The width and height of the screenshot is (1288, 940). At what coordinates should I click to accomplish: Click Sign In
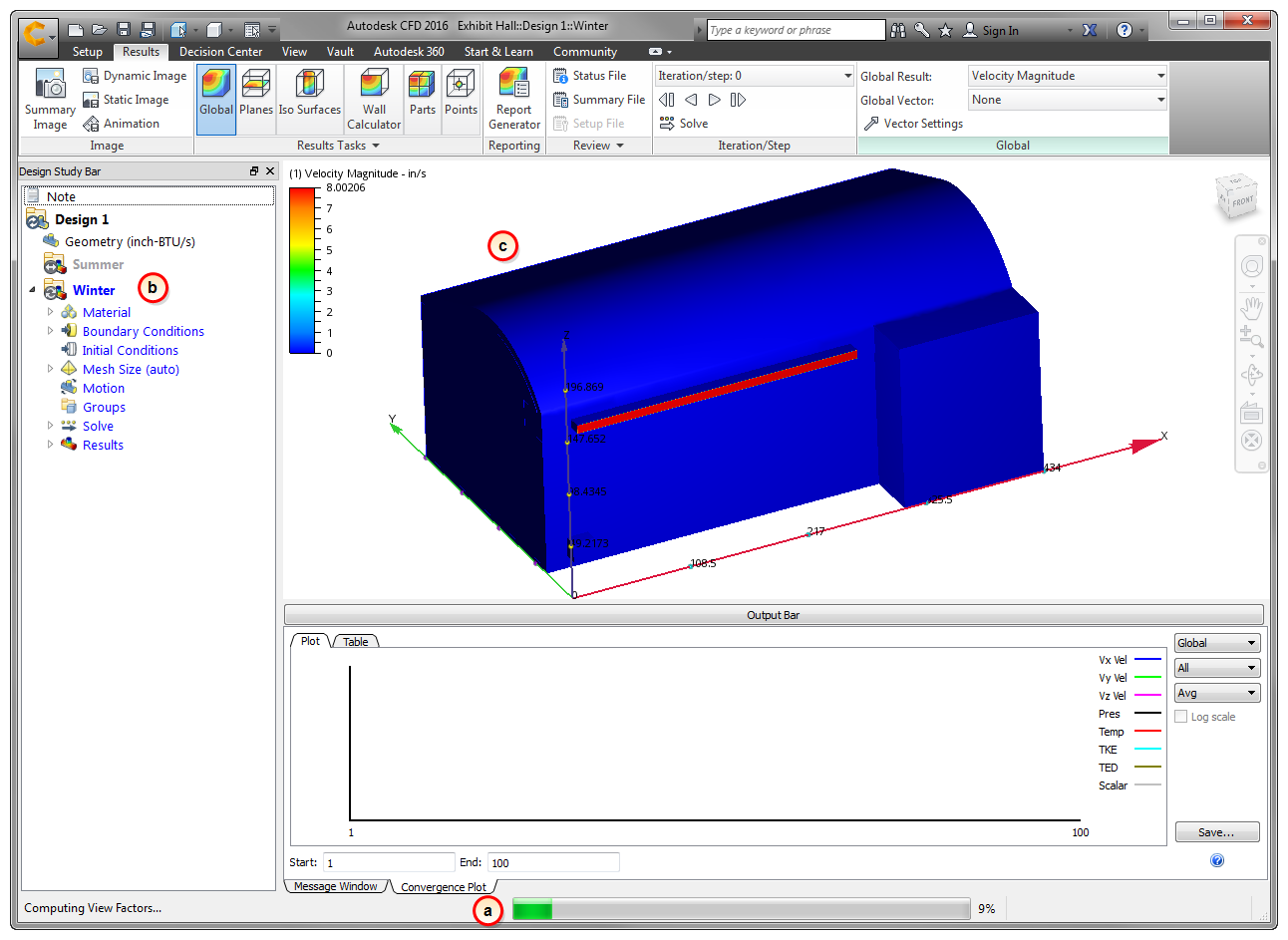click(x=991, y=31)
